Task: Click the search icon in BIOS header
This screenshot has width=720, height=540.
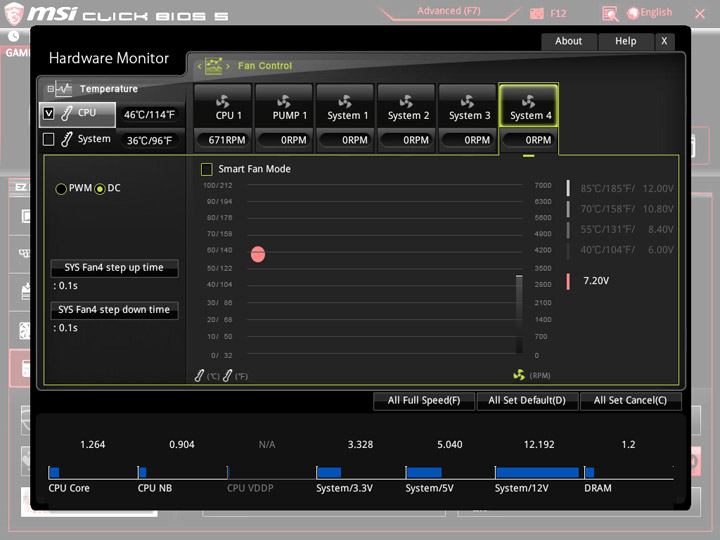Action: (610, 14)
